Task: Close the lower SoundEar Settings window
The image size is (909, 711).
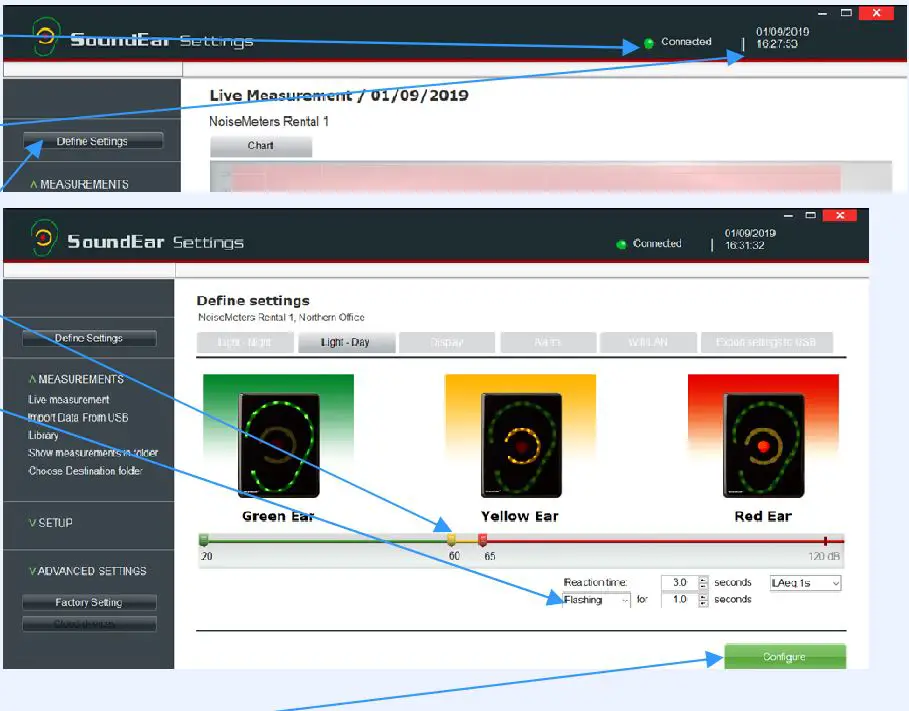Action: 839,216
